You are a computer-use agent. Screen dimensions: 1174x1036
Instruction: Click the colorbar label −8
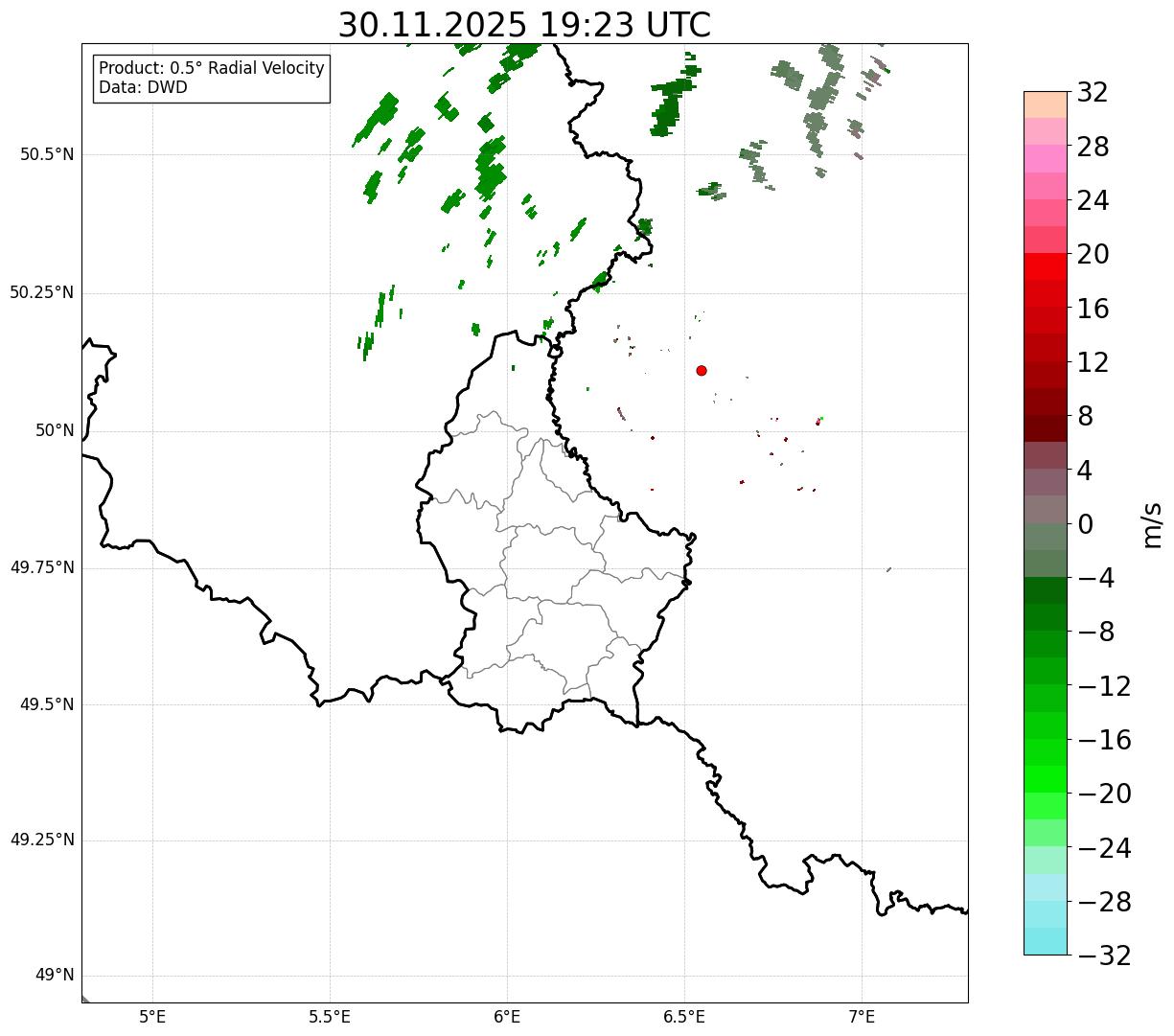pos(1096,632)
